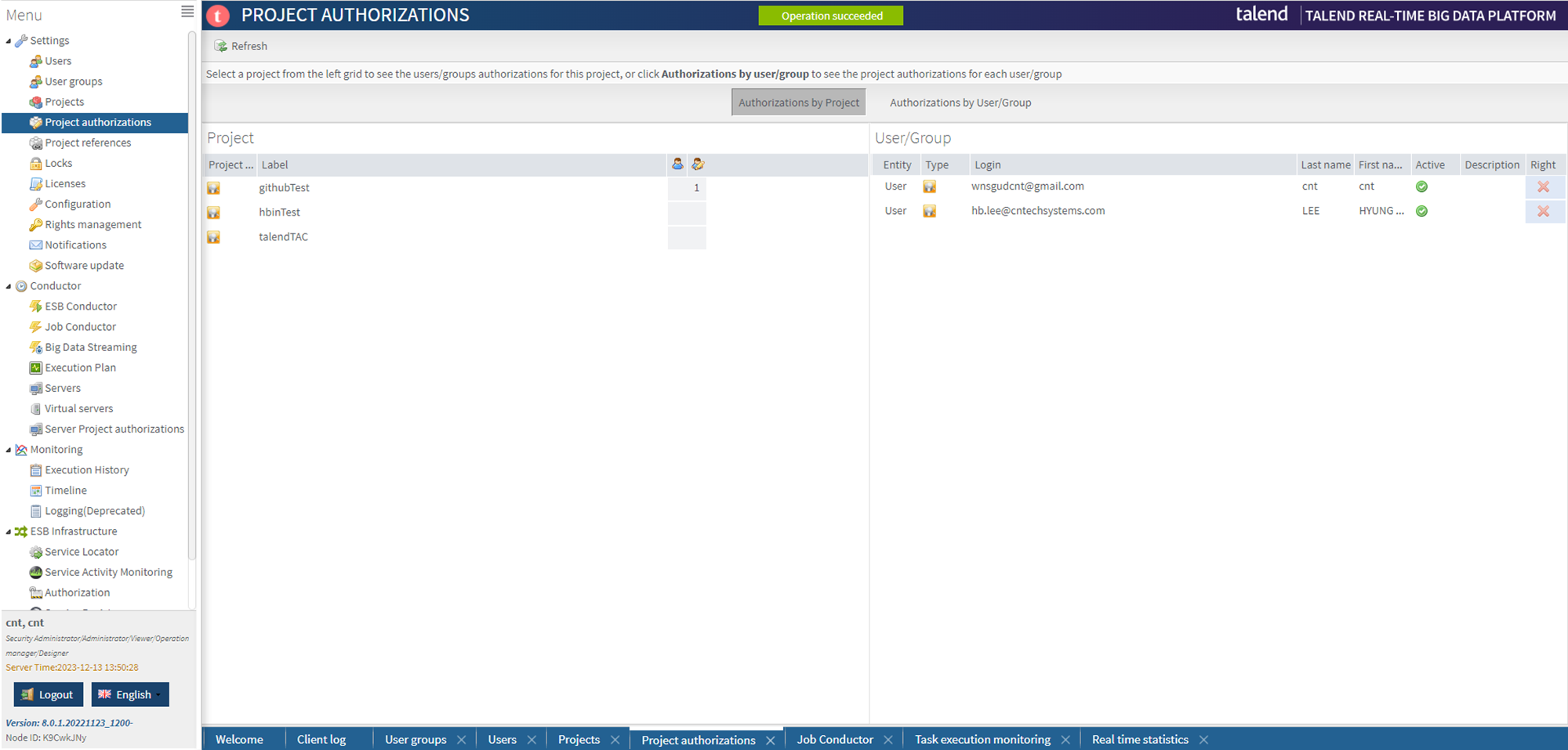Open Notifications page

pyautogui.click(x=75, y=245)
